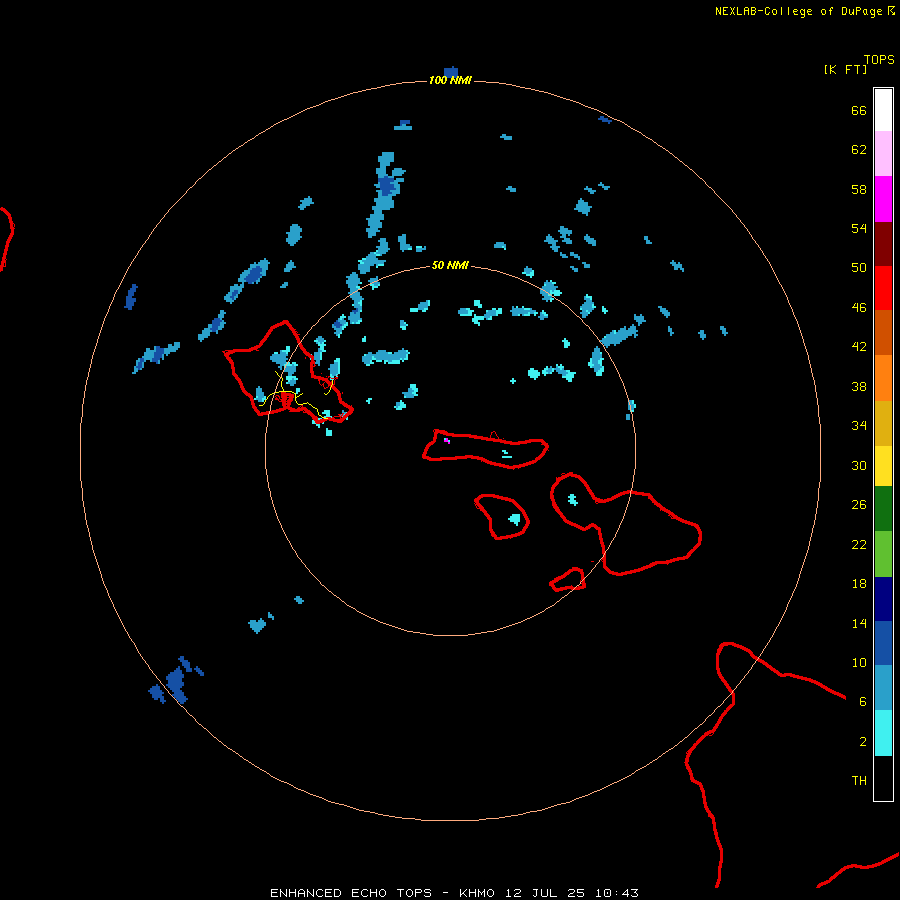This screenshot has width=900, height=900.
Task: Click the legend value 2
Action: [863, 742]
